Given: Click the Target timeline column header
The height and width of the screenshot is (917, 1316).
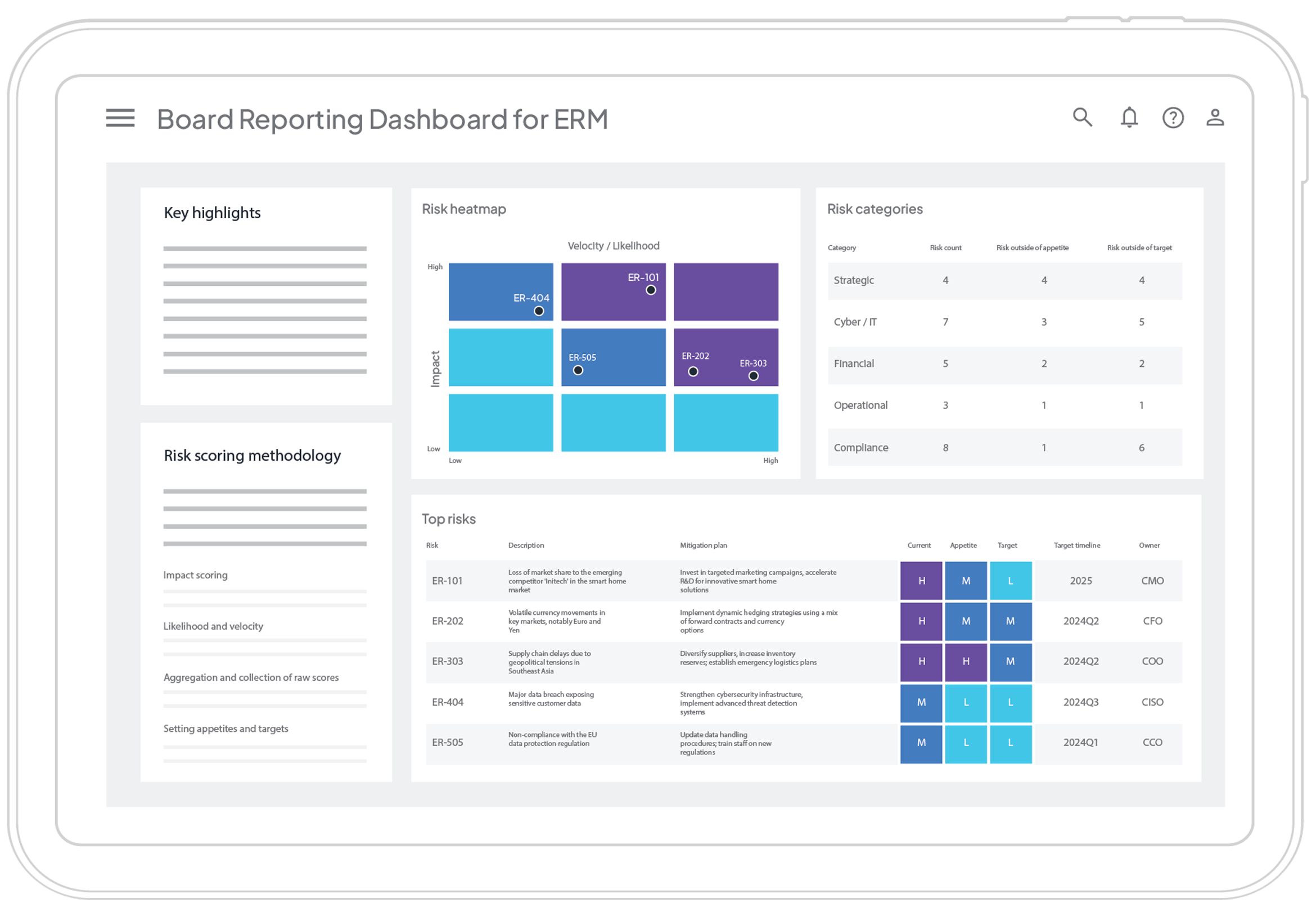Looking at the screenshot, I should (x=1076, y=545).
